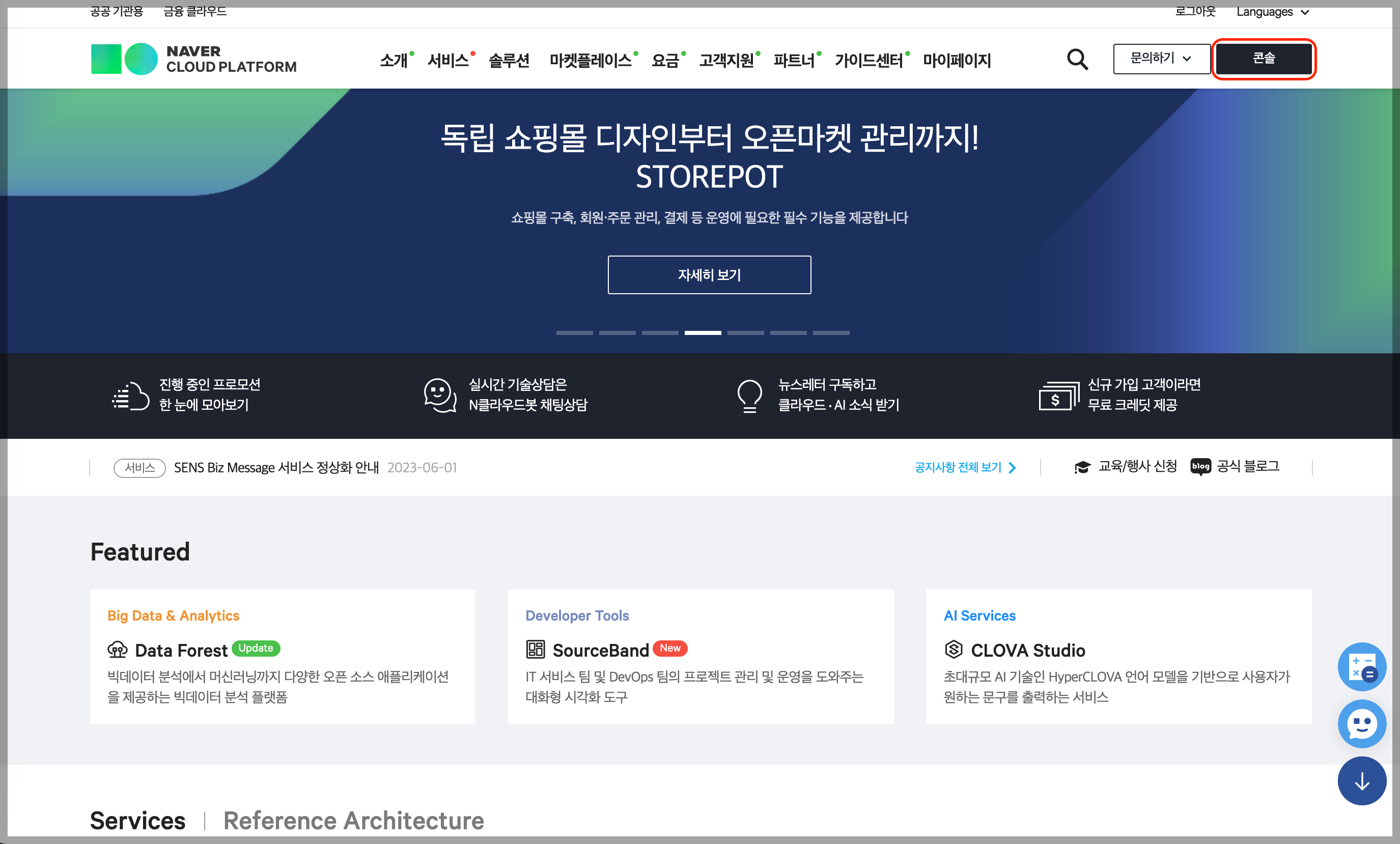1400x844 pixels.
Task: Click the 자세히 보기 banner button
Action: coord(709,275)
